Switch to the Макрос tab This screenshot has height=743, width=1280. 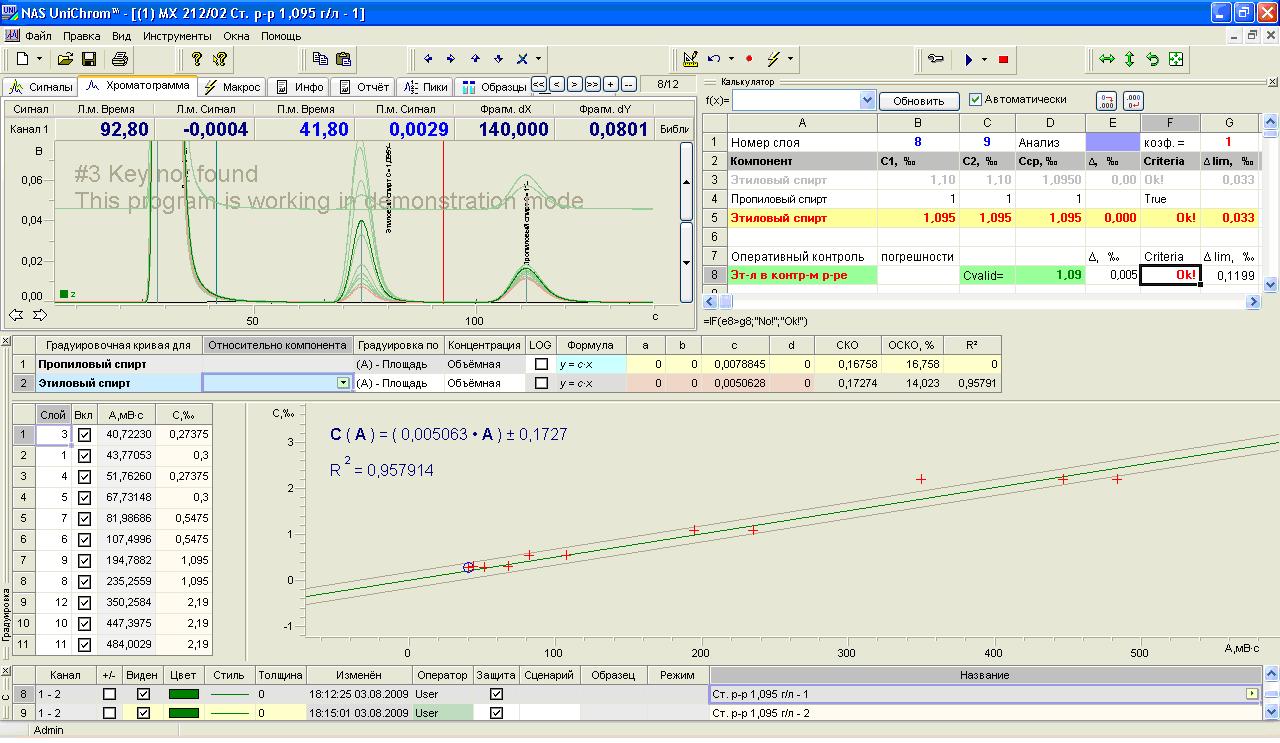231,87
